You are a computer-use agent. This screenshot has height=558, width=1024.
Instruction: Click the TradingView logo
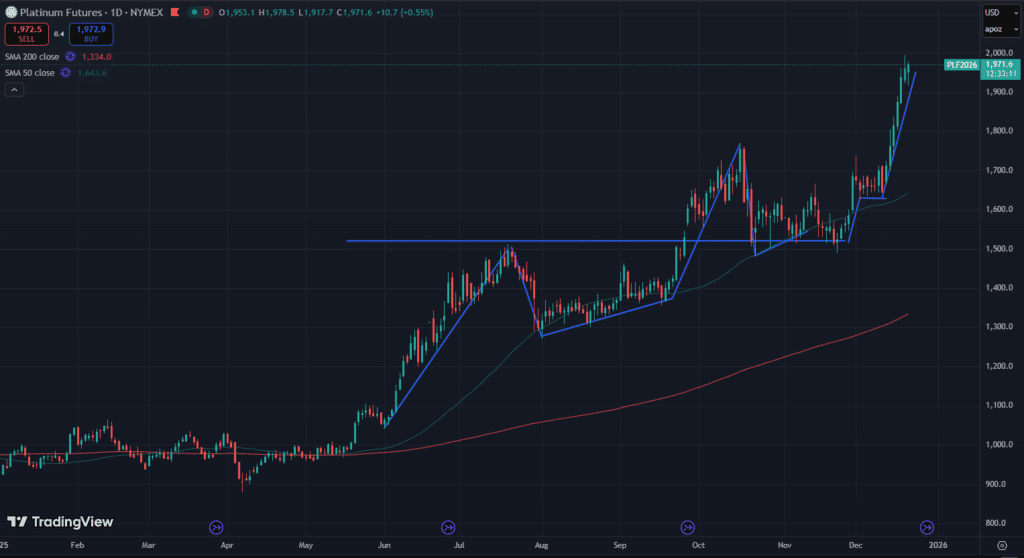(x=60, y=521)
